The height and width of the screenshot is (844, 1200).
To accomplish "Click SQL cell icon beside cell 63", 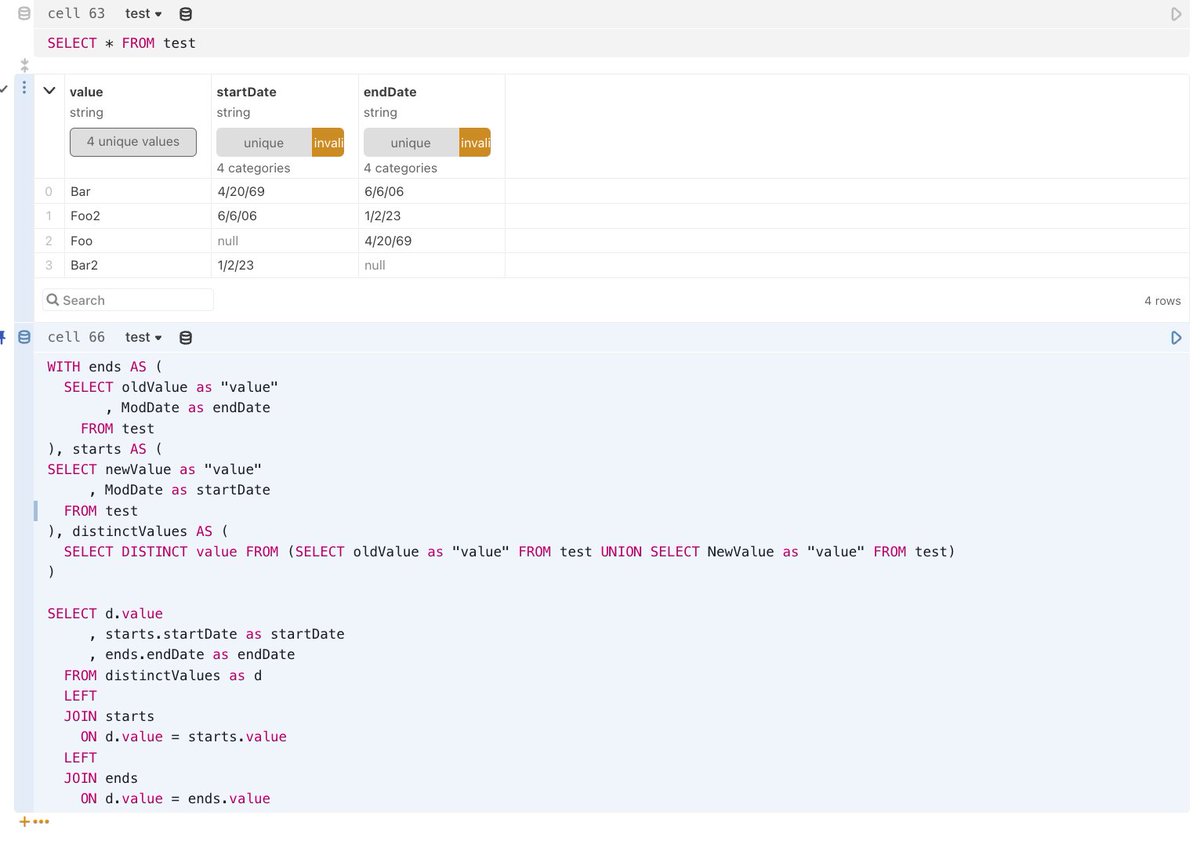I will 24,14.
